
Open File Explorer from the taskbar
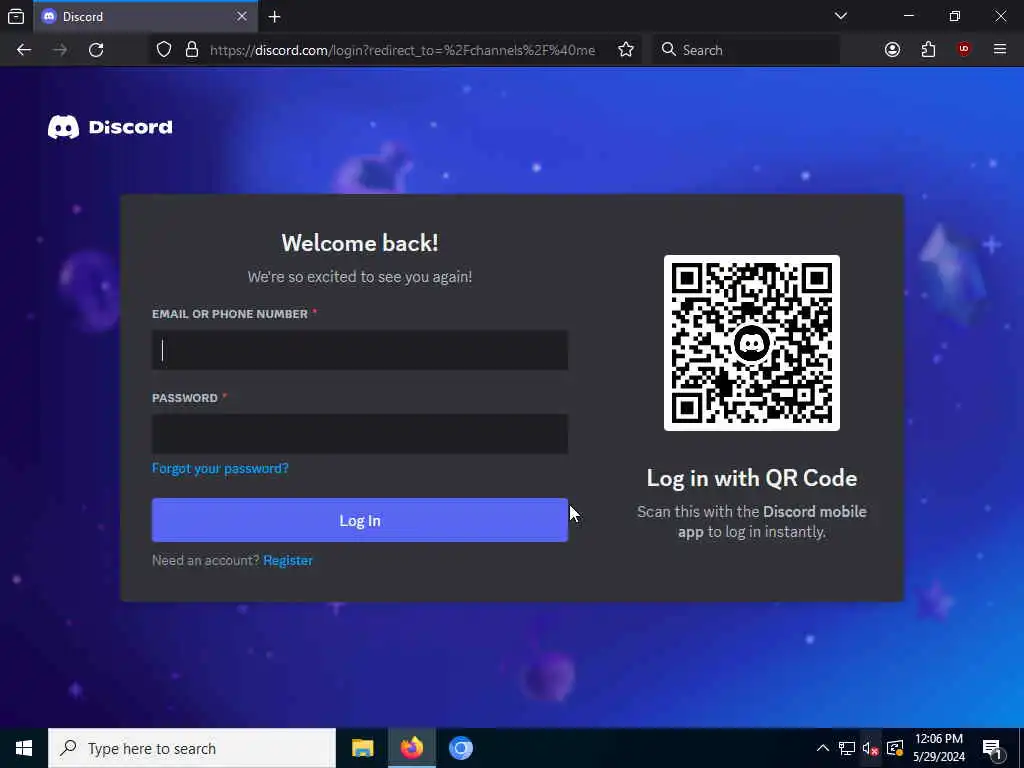pos(362,748)
